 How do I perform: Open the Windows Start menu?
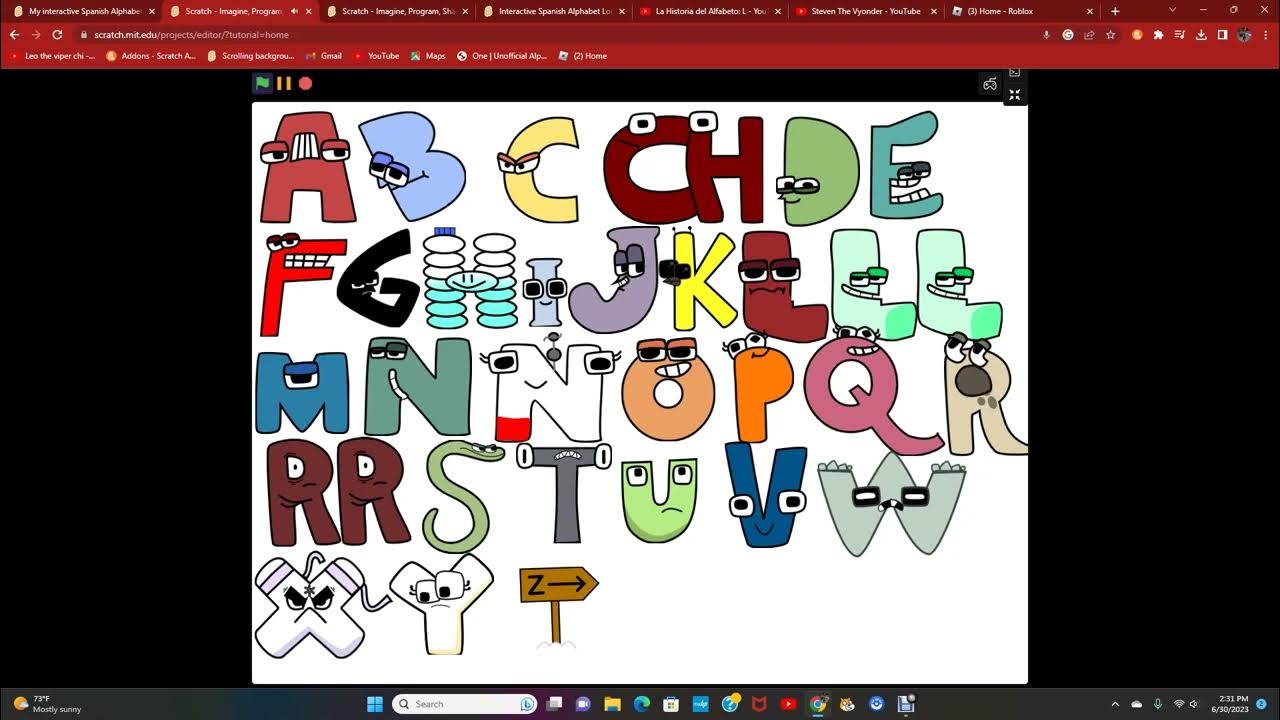(x=375, y=704)
